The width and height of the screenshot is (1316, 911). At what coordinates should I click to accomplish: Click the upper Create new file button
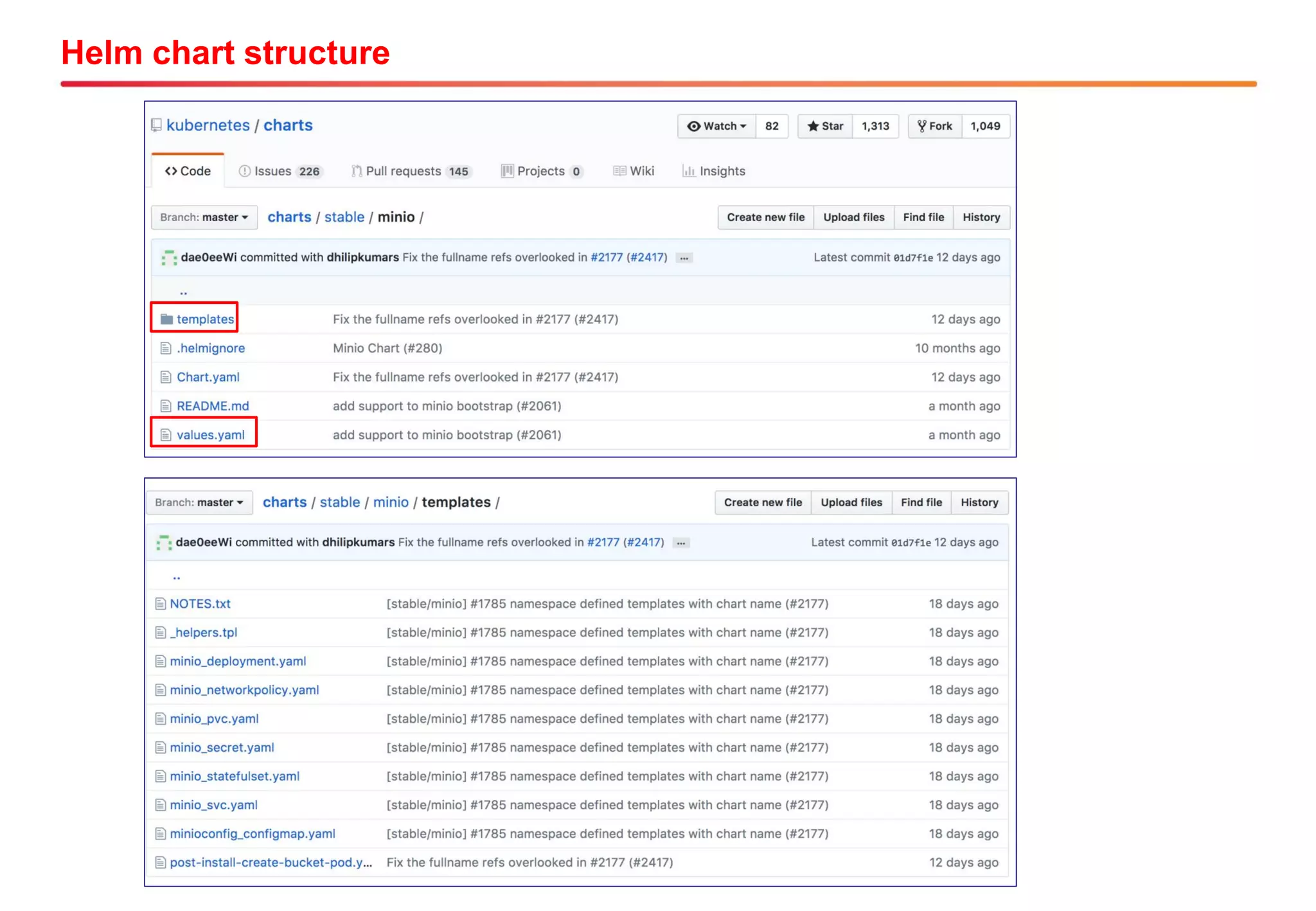click(765, 217)
